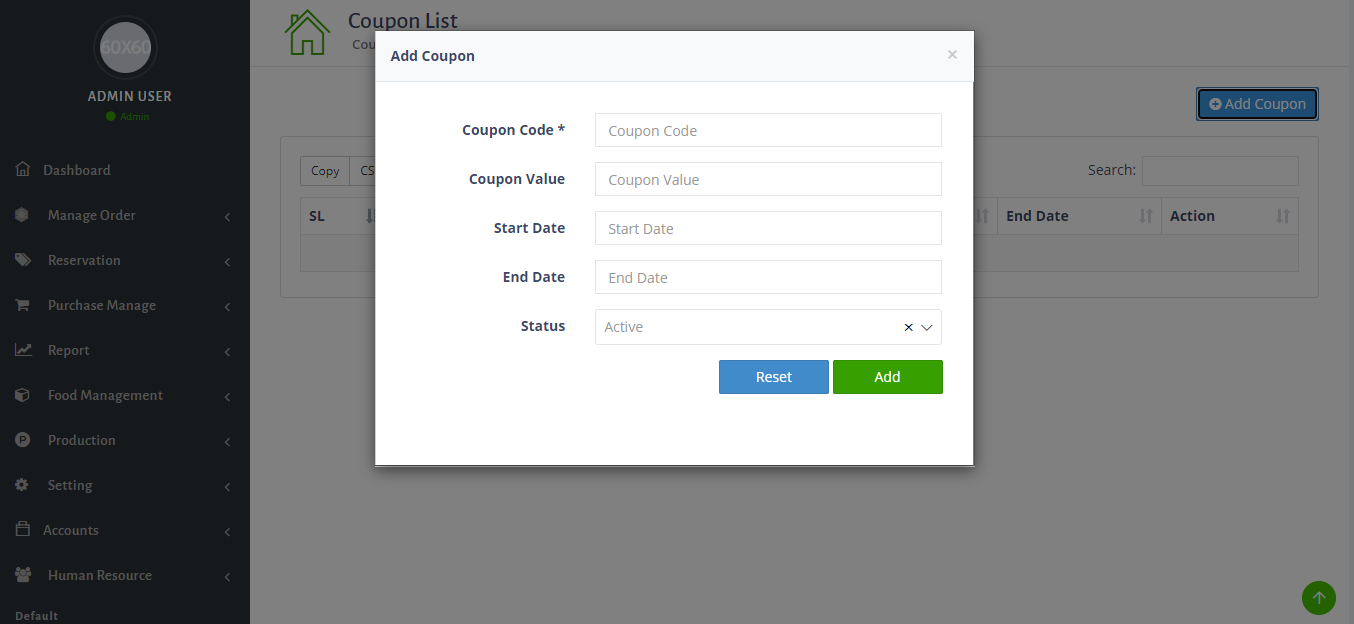Click the Setting gear icon
This screenshot has height=624, width=1354.
[x=23, y=485]
